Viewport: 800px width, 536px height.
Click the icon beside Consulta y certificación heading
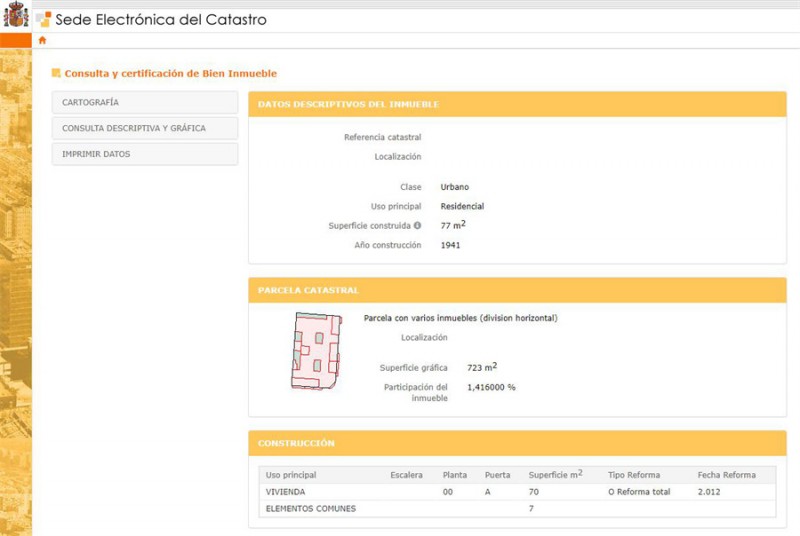click(56, 73)
